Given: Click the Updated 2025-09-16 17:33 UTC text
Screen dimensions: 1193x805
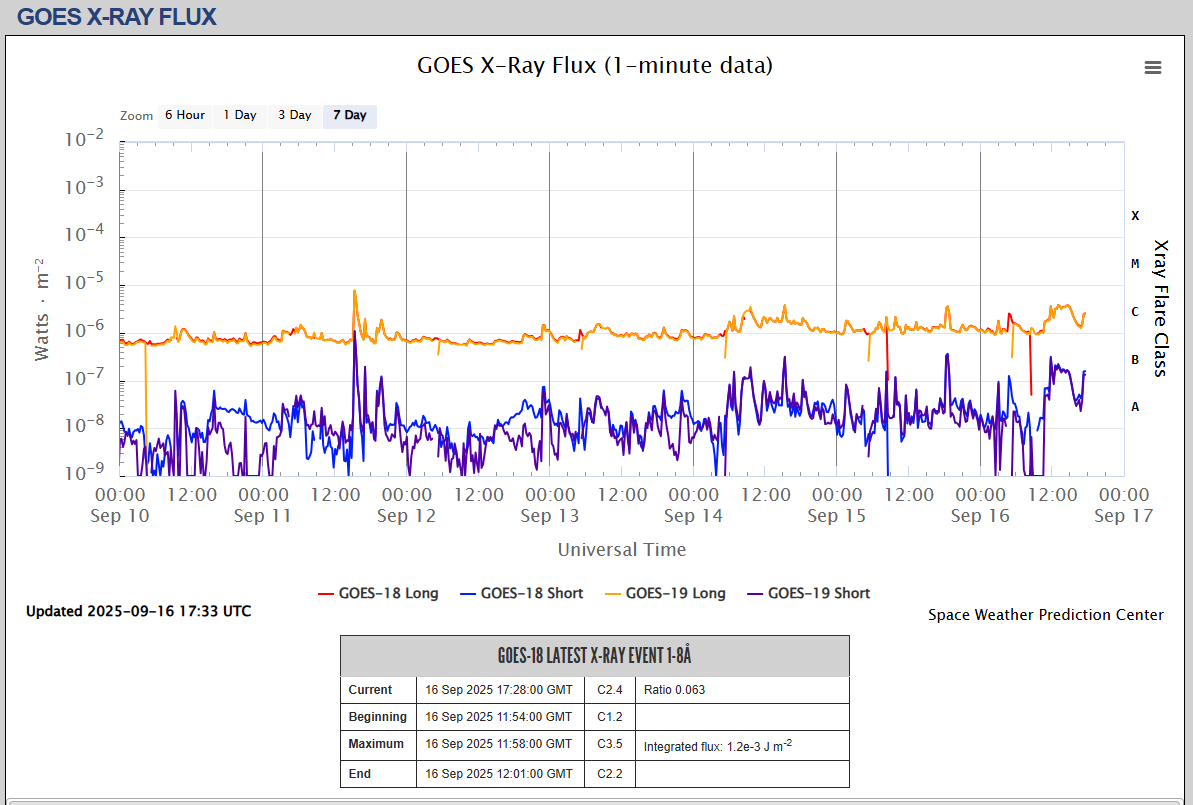Looking at the screenshot, I should coord(138,611).
